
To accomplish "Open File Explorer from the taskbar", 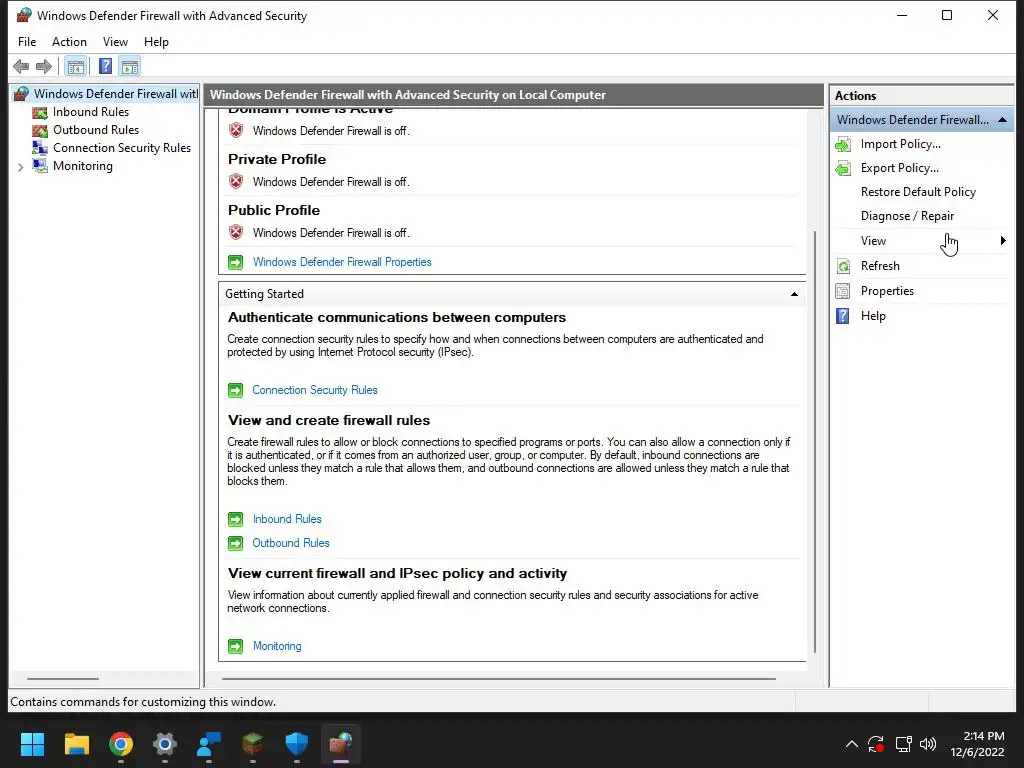I will (76, 744).
